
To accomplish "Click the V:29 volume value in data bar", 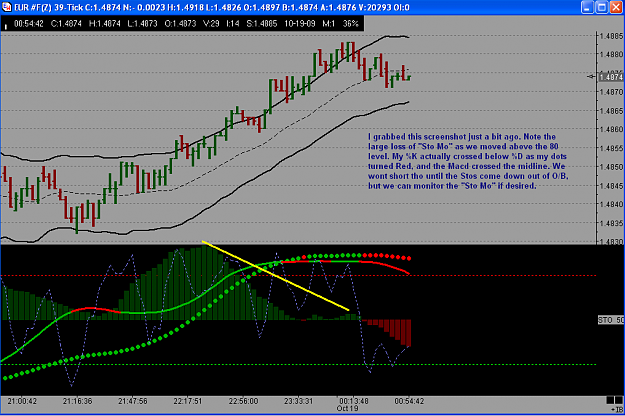I will [x=211, y=24].
